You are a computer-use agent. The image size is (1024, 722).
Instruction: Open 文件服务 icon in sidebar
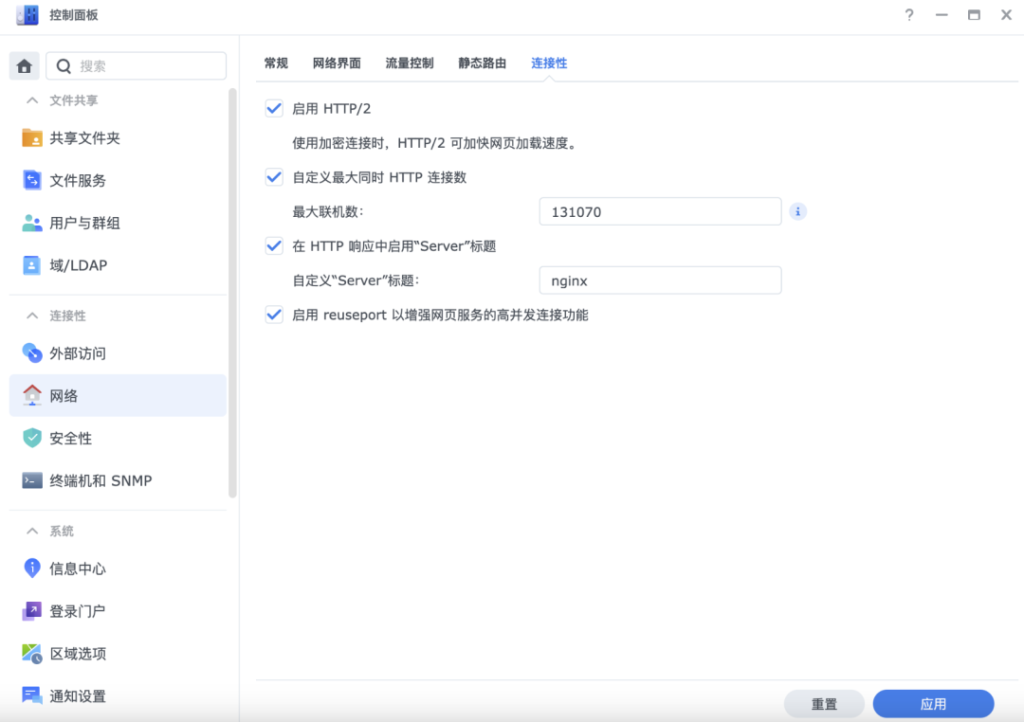click(32, 181)
